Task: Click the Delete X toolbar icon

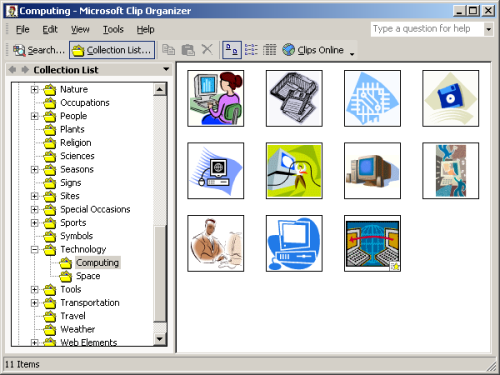Action: tap(207, 50)
